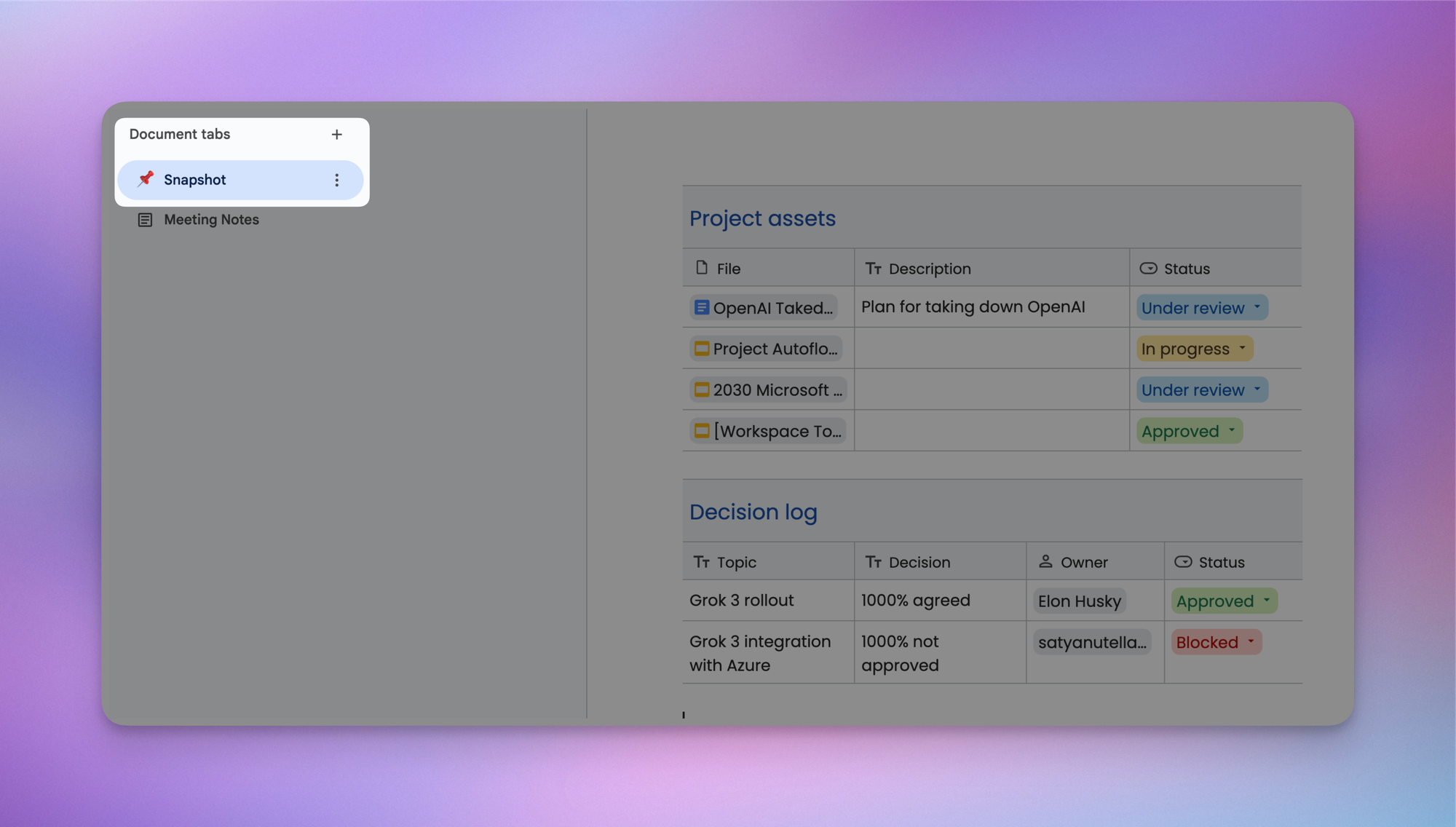Click the Slides icon on Project Autoflo…

coord(702,349)
